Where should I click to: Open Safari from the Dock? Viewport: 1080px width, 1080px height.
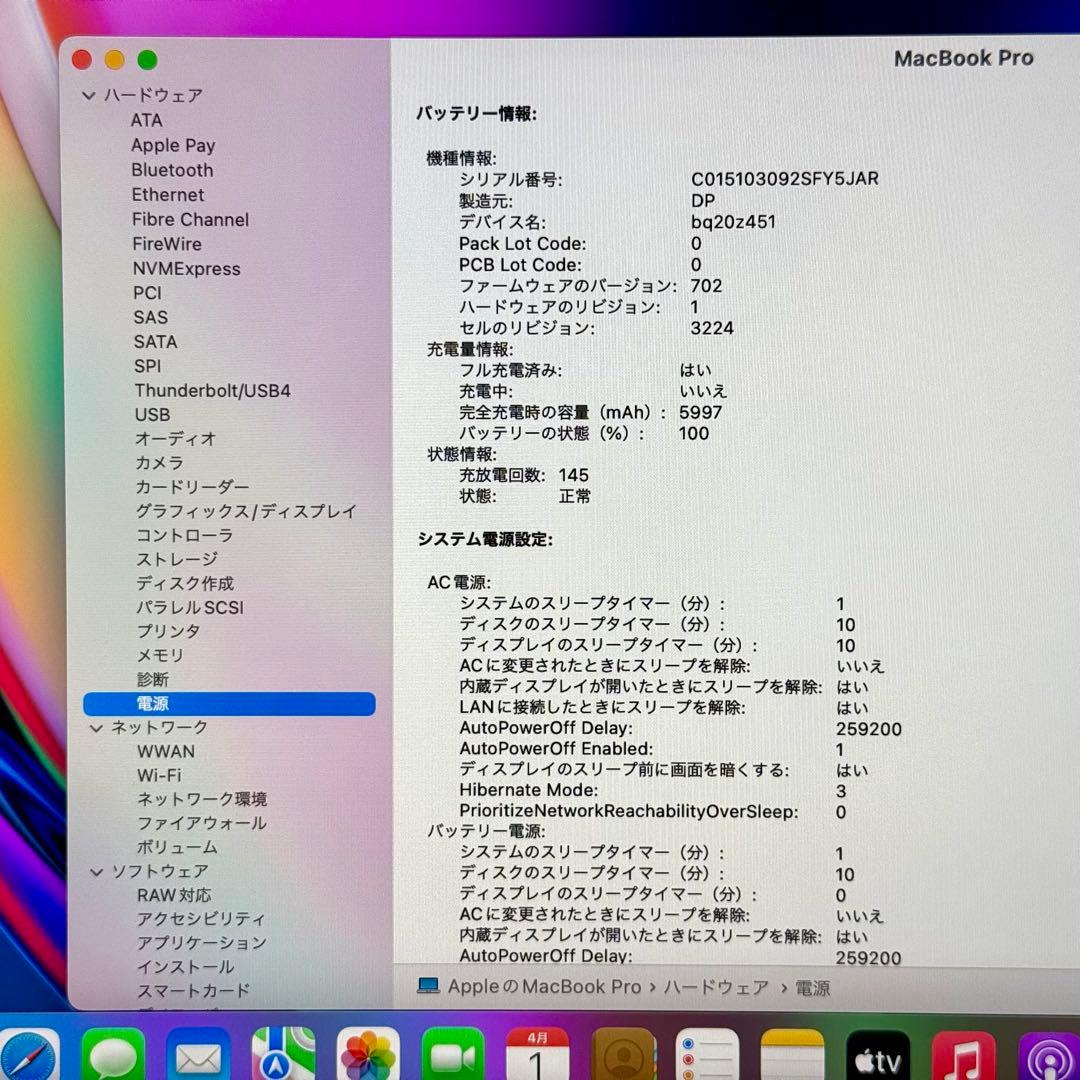click(28, 1054)
